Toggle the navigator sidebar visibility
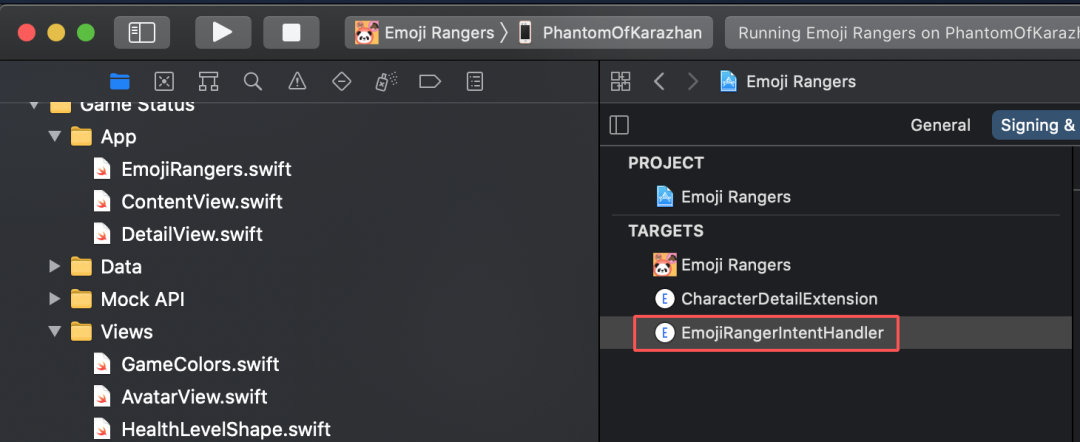The width and height of the screenshot is (1080, 442). (142, 32)
